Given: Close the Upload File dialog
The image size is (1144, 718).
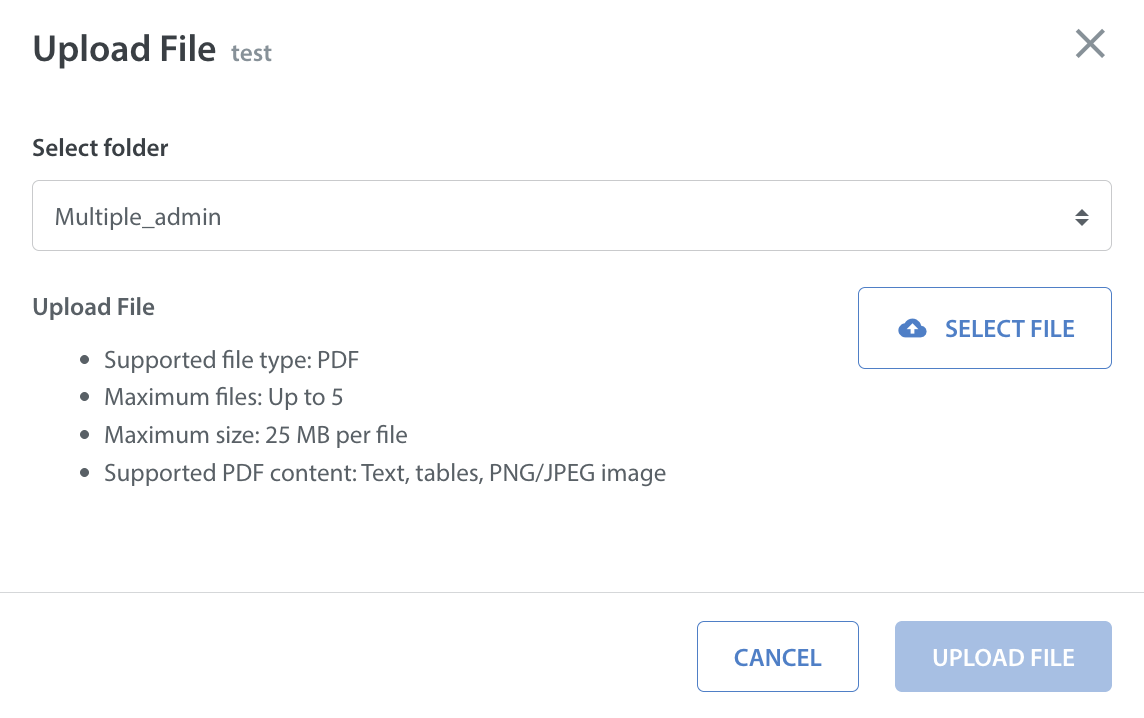Looking at the screenshot, I should coord(1089,44).
